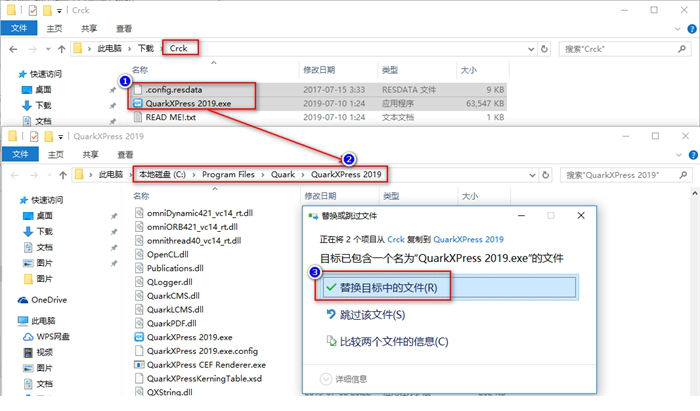Click the Crck source link in the dialog
700x411 pixels.
[396, 239]
